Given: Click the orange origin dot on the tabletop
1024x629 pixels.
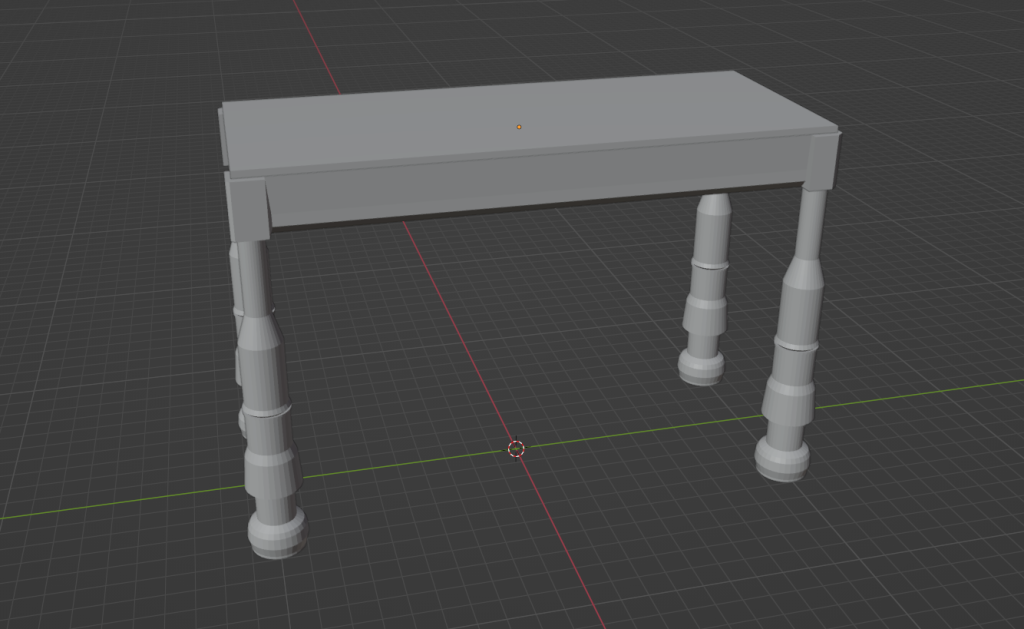Looking at the screenshot, I should (x=519, y=127).
